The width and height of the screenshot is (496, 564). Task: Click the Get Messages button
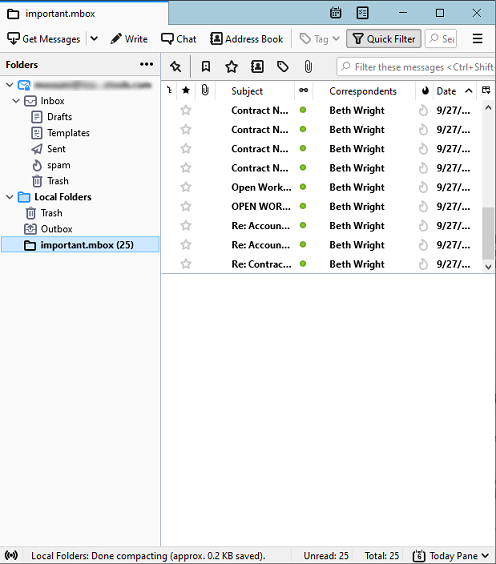44,39
